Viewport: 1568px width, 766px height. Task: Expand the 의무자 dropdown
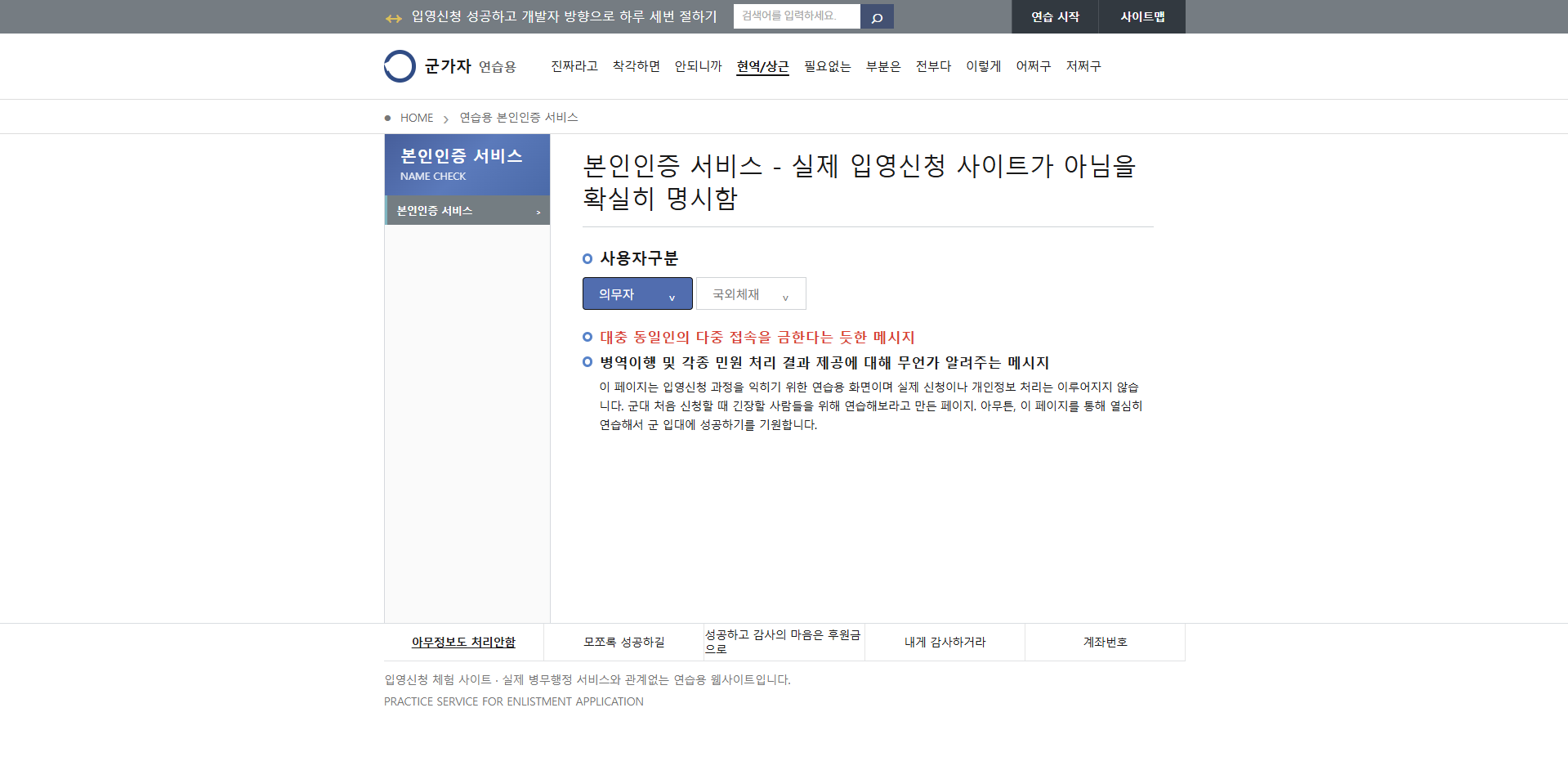637,293
